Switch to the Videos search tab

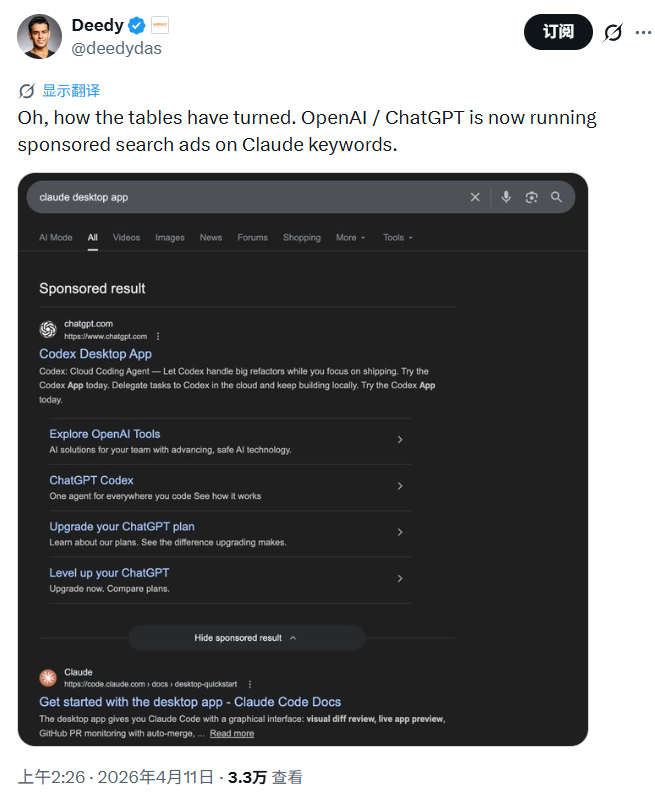126,237
